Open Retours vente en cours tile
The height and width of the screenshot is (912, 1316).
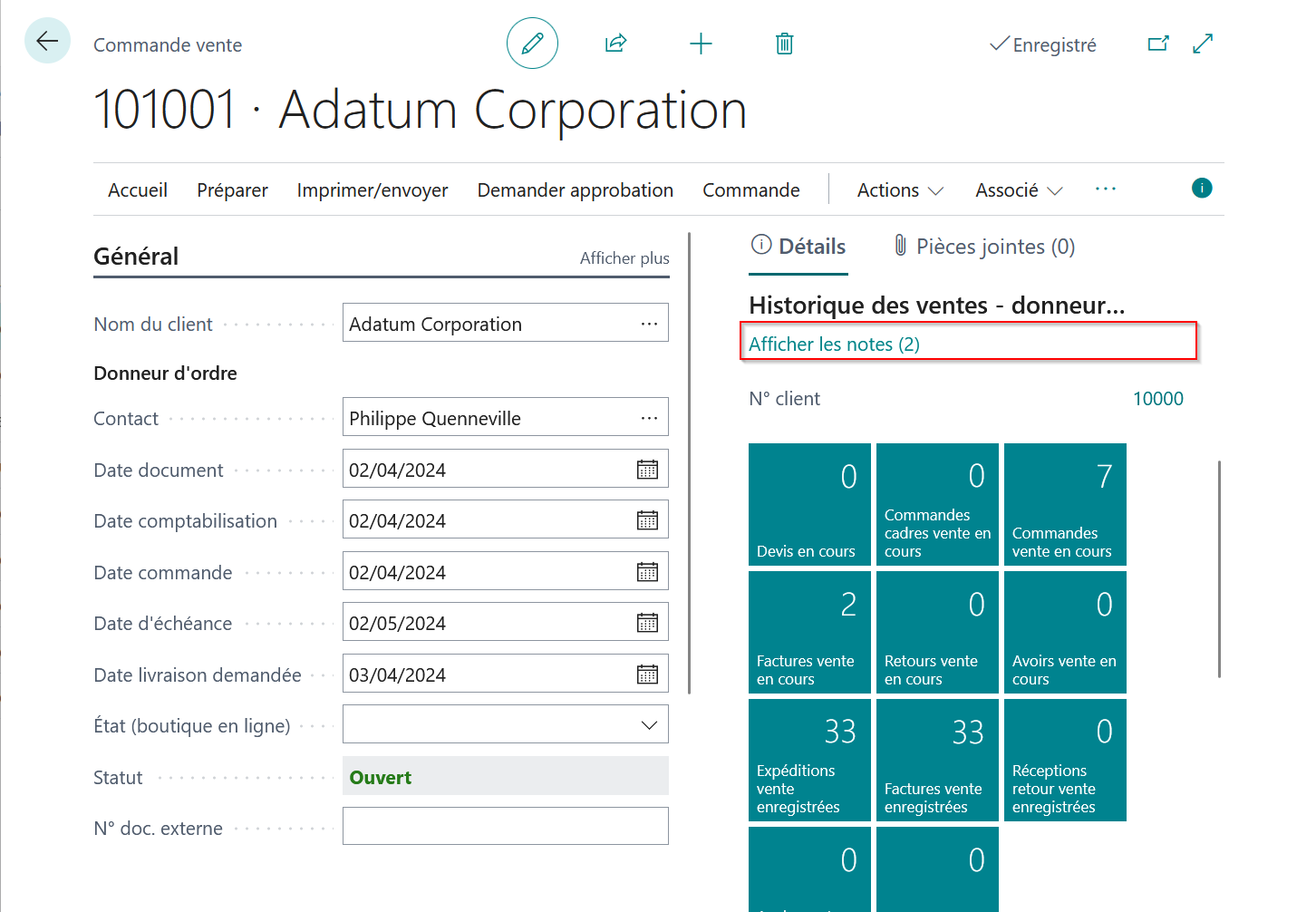[937, 632]
